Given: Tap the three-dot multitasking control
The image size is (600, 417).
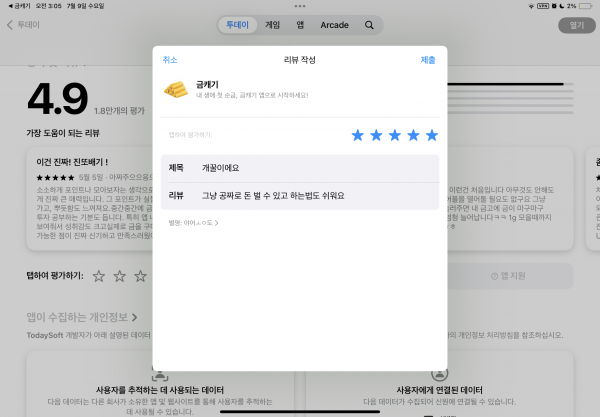Looking at the screenshot, I should (x=300, y=6).
